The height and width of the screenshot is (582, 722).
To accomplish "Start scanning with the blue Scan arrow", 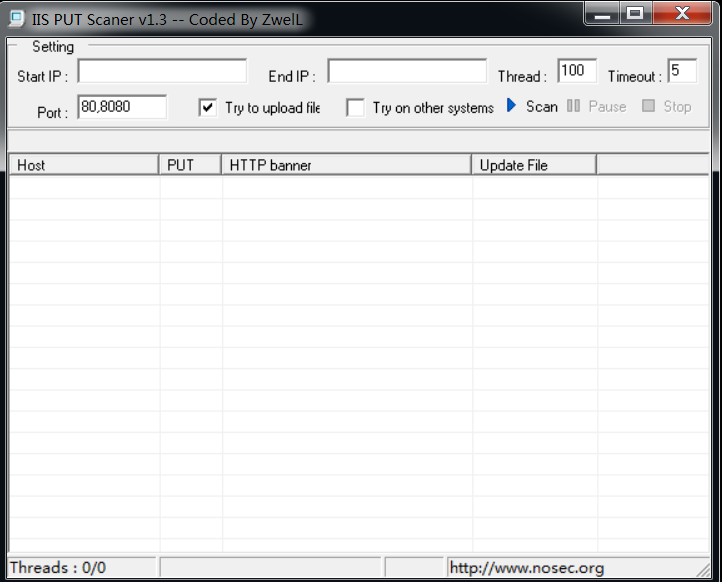I will [x=532, y=106].
